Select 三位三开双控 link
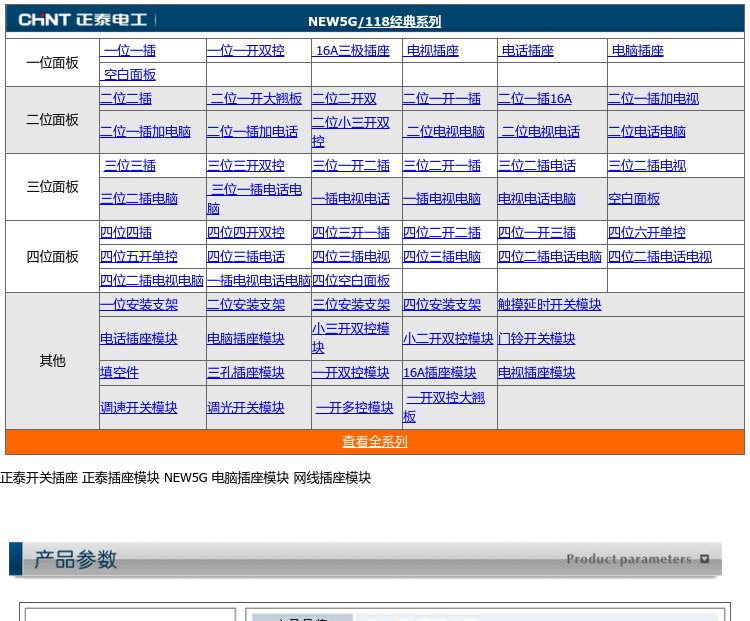 [x=246, y=166]
